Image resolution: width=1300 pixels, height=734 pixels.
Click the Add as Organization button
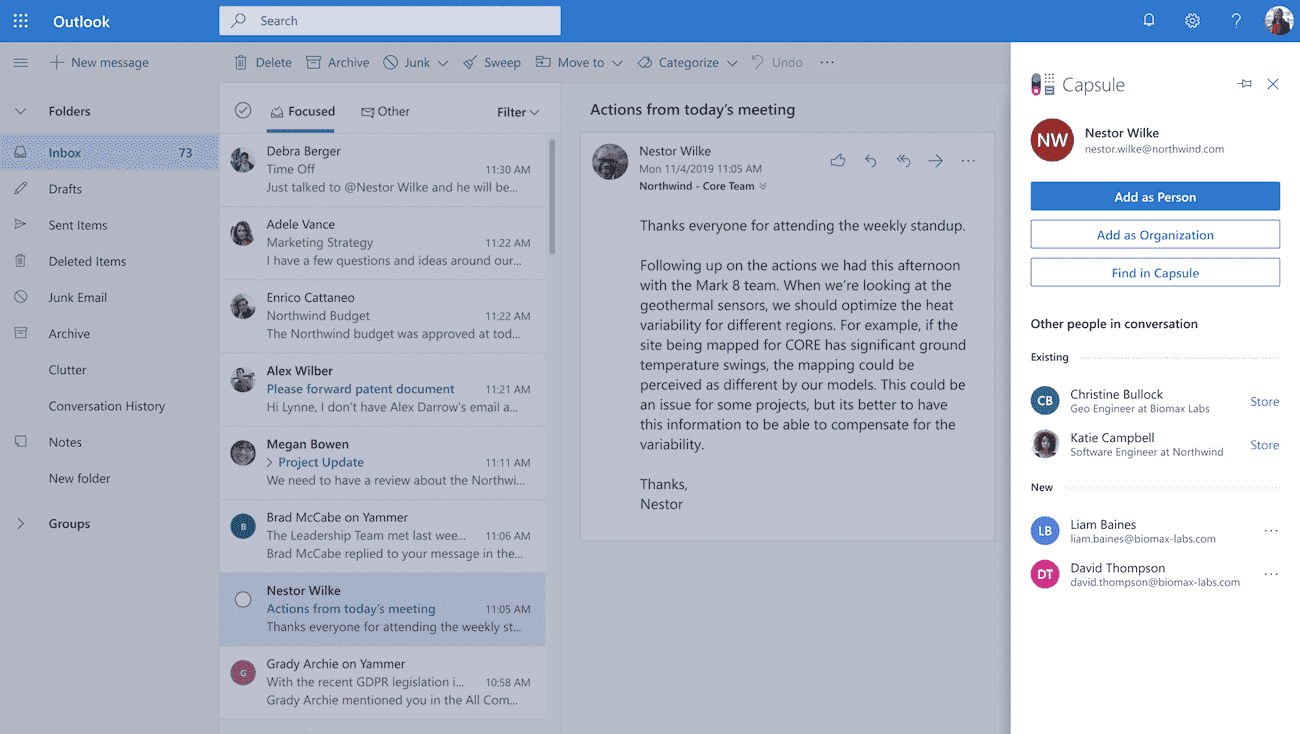point(1155,234)
